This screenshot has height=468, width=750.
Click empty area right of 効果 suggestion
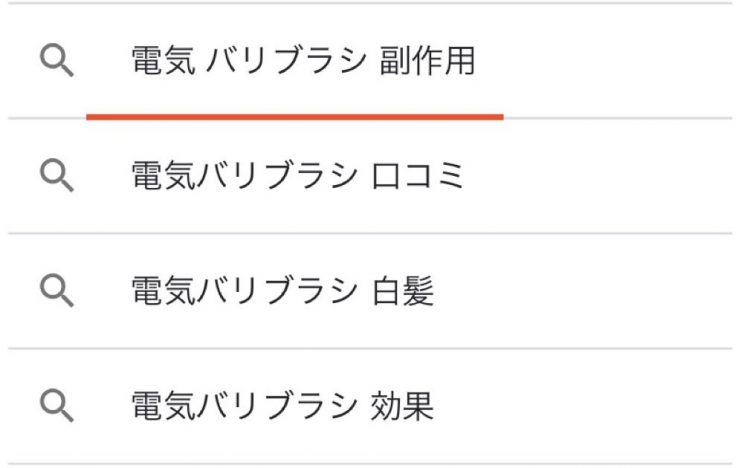click(x=584, y=406)
